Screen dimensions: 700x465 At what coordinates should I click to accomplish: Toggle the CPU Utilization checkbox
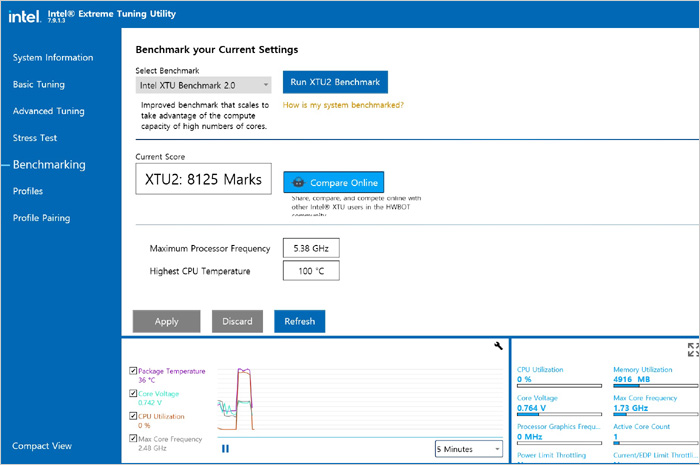133,416
